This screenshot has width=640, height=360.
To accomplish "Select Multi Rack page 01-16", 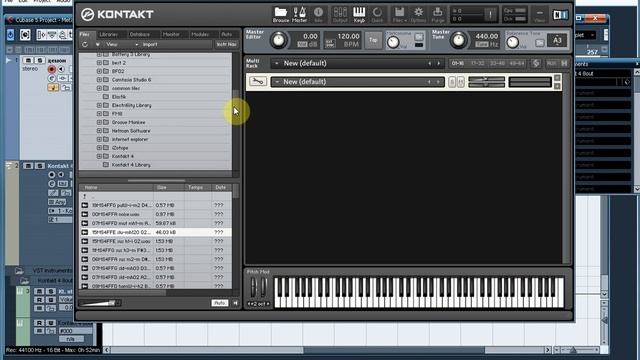I will 458,63.
